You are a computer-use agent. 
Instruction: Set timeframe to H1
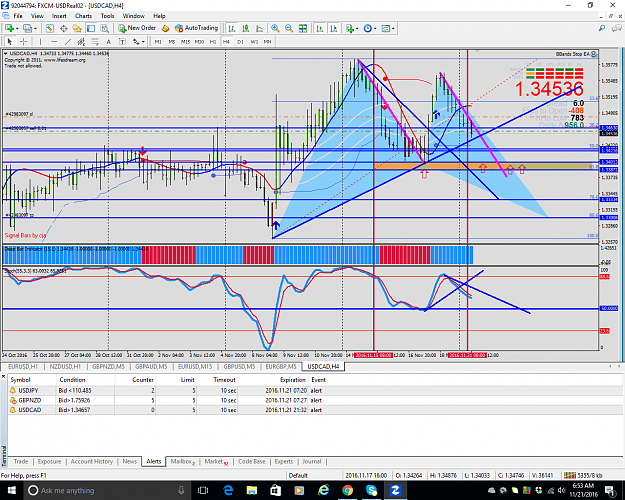coord(213,41)
